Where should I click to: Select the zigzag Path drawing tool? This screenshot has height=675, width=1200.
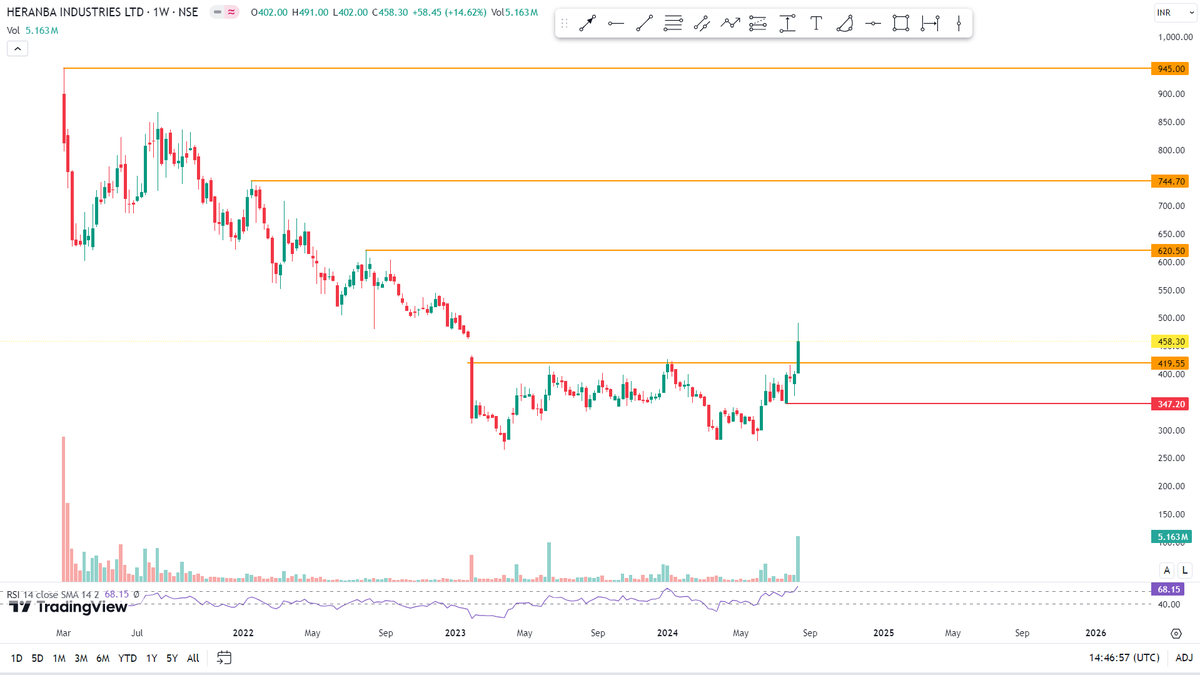click(730, 23)
